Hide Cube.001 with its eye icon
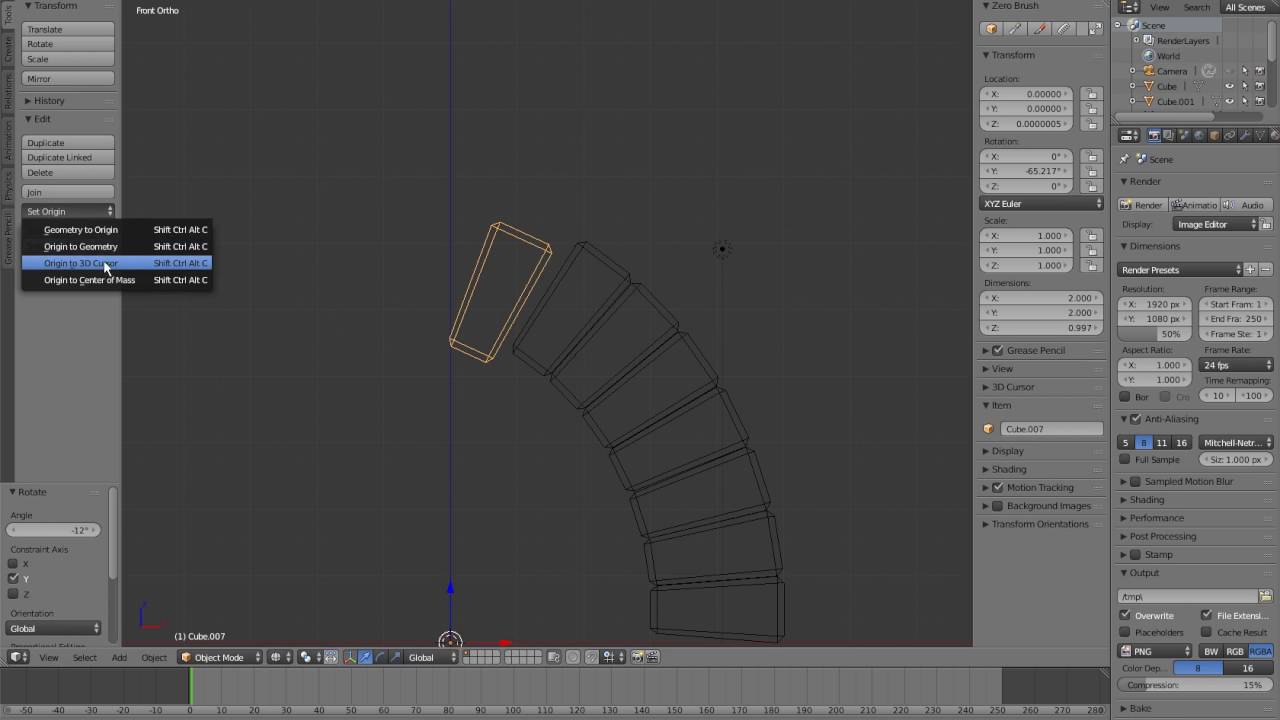 coord(1230,101)
